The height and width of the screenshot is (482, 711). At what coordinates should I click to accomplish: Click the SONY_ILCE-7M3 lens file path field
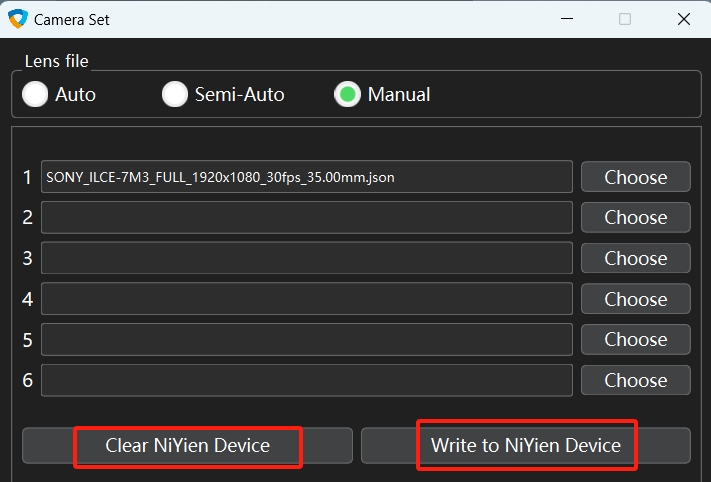pyautogui.click(x=307, y=177)
